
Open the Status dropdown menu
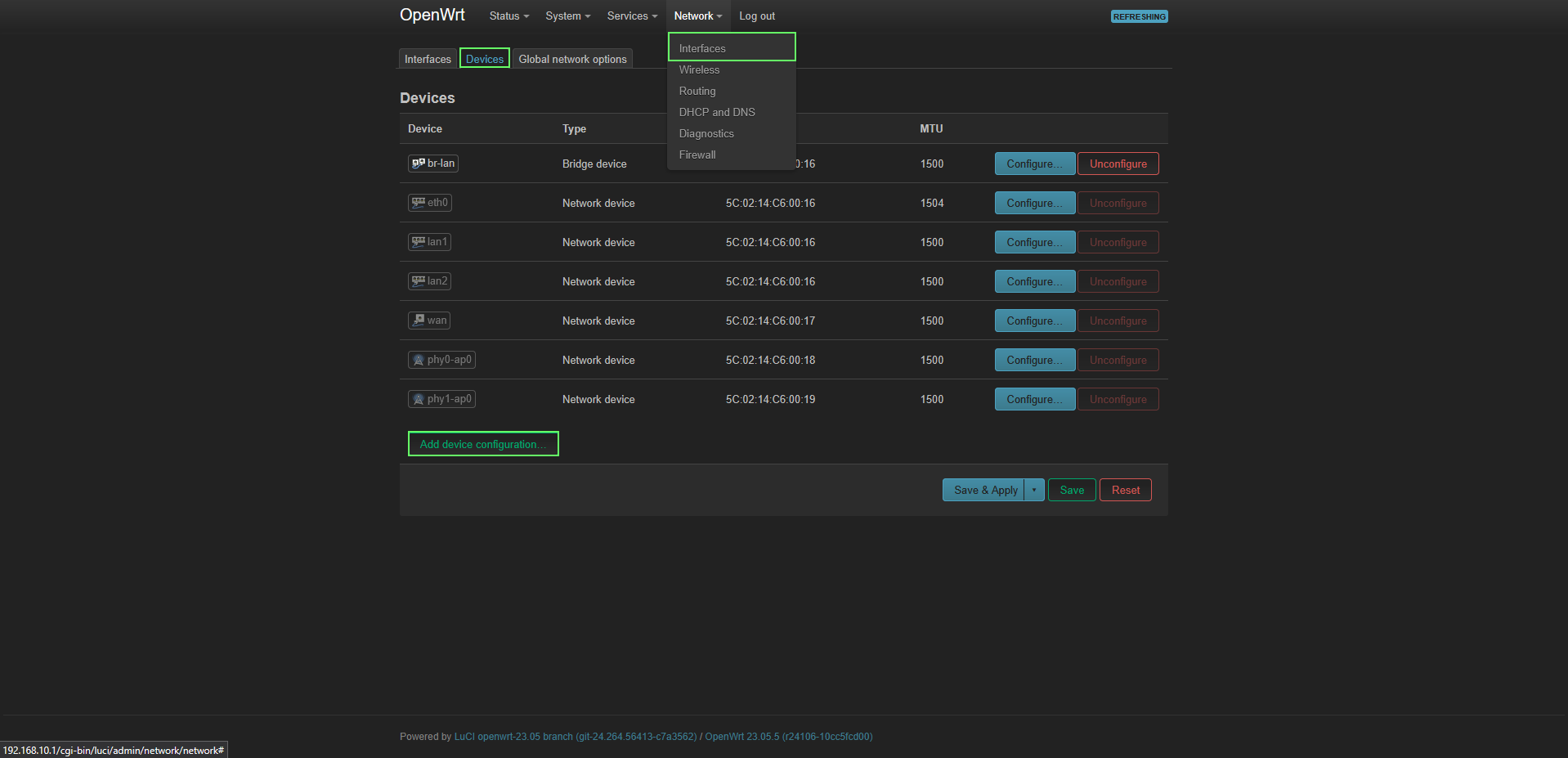[509, 16]
